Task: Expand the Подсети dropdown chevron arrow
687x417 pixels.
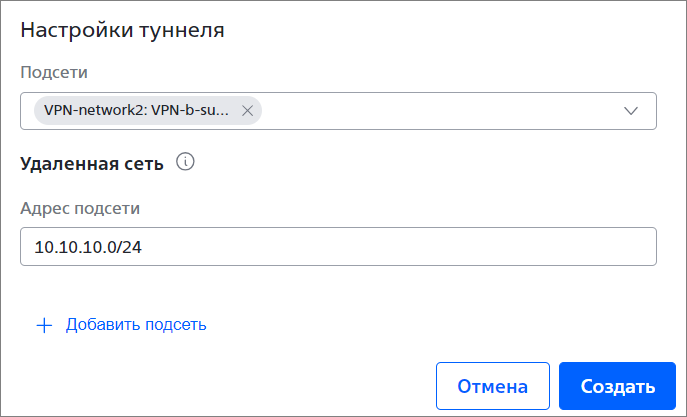Action: point(631,111)
